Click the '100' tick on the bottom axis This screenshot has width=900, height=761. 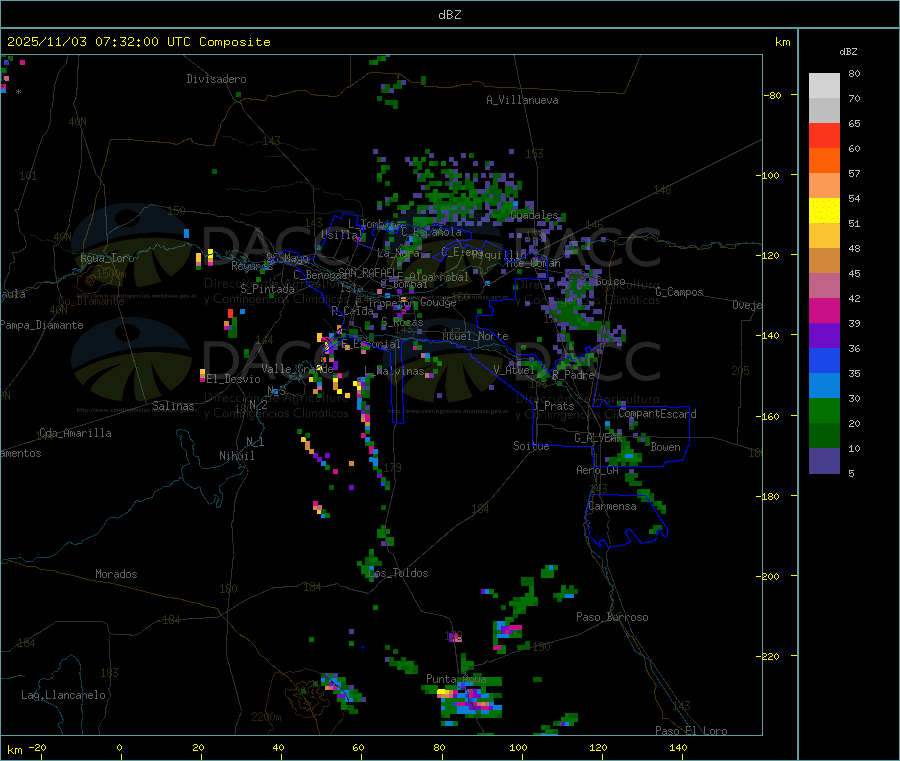coord(518,747)
